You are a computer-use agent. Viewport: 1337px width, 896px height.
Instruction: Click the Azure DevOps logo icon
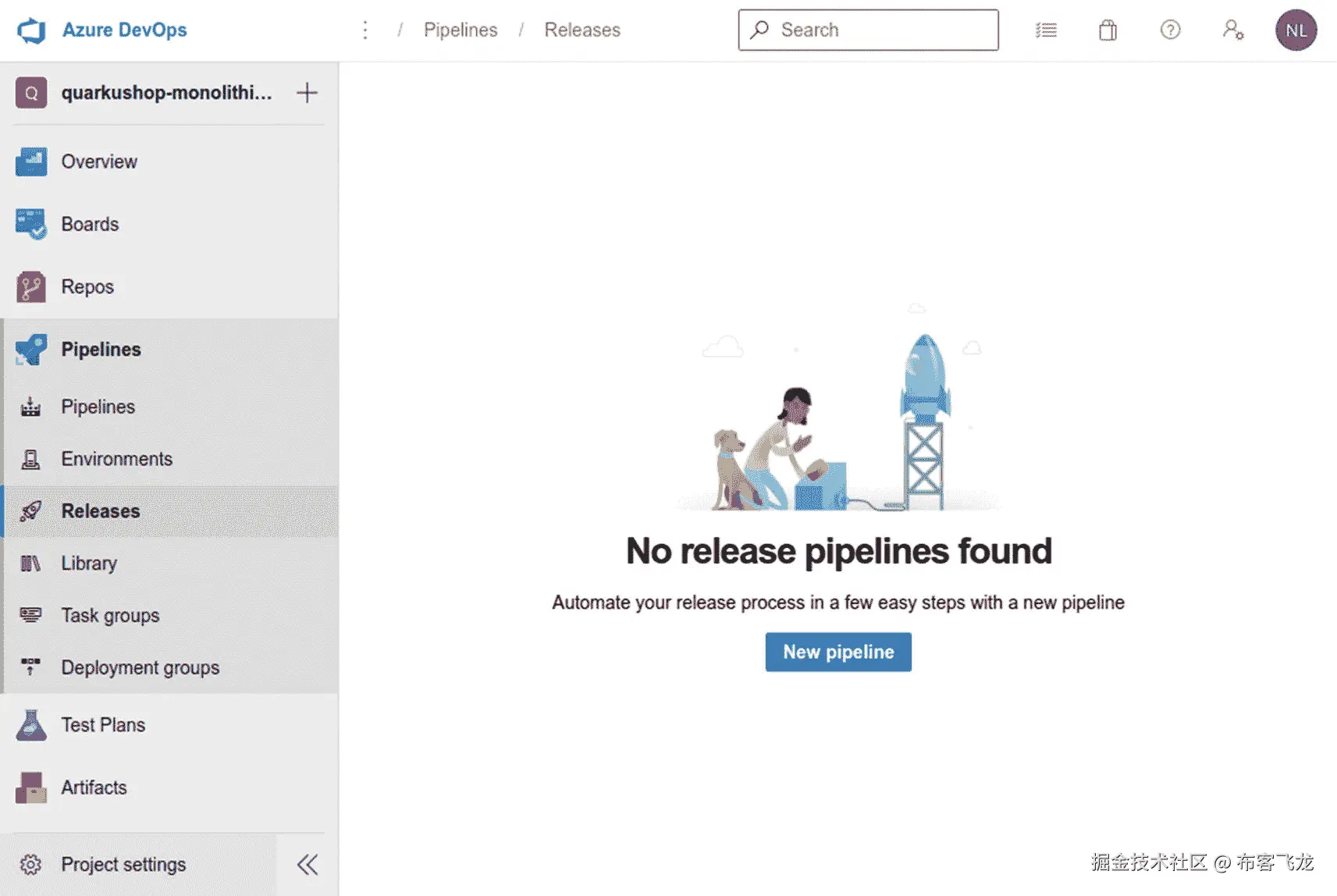pyautogui.click(x=31, y=30)
